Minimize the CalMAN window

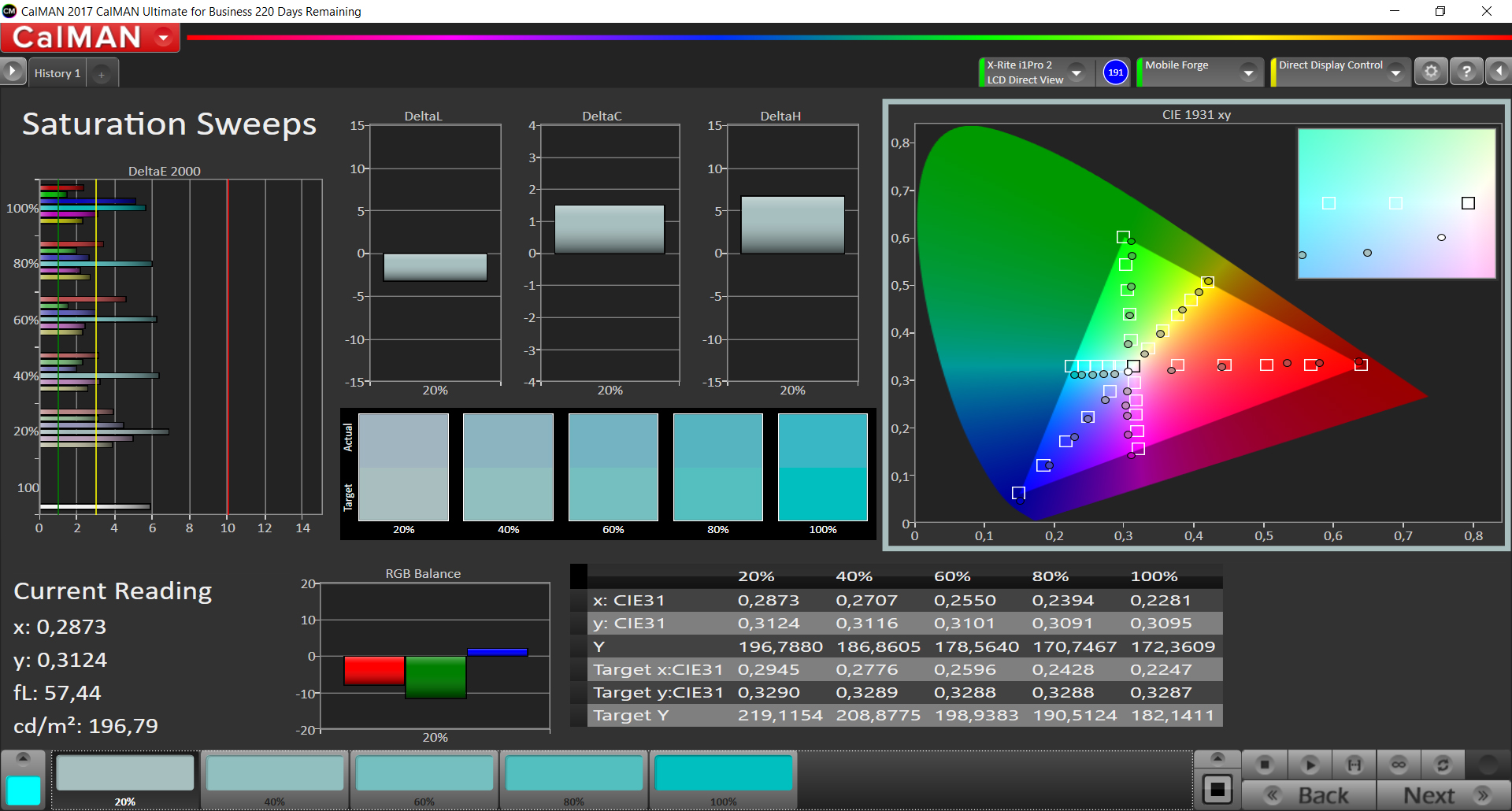coord(1394,11)
